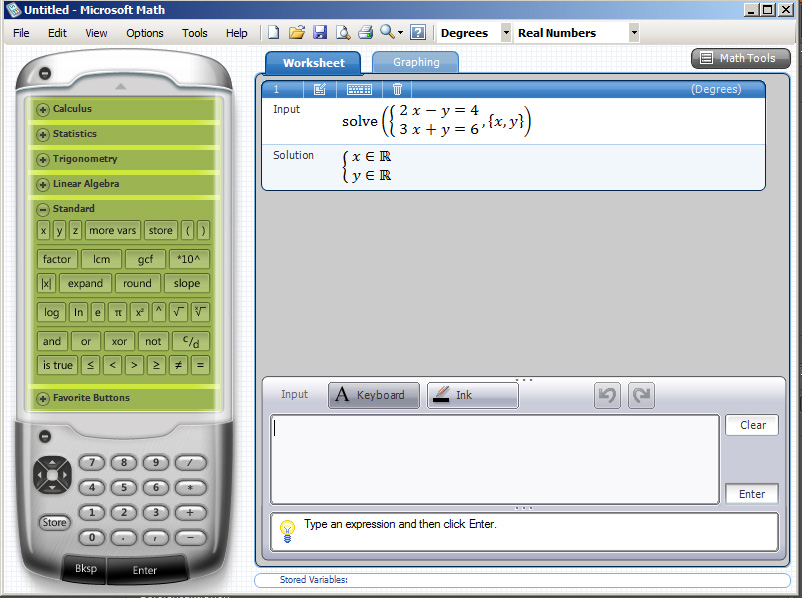Image resolution: width=802 pixels, height=598 pixels.
Task: Delete entry 1 with the trash icon
Action: (x=397, y=90)
